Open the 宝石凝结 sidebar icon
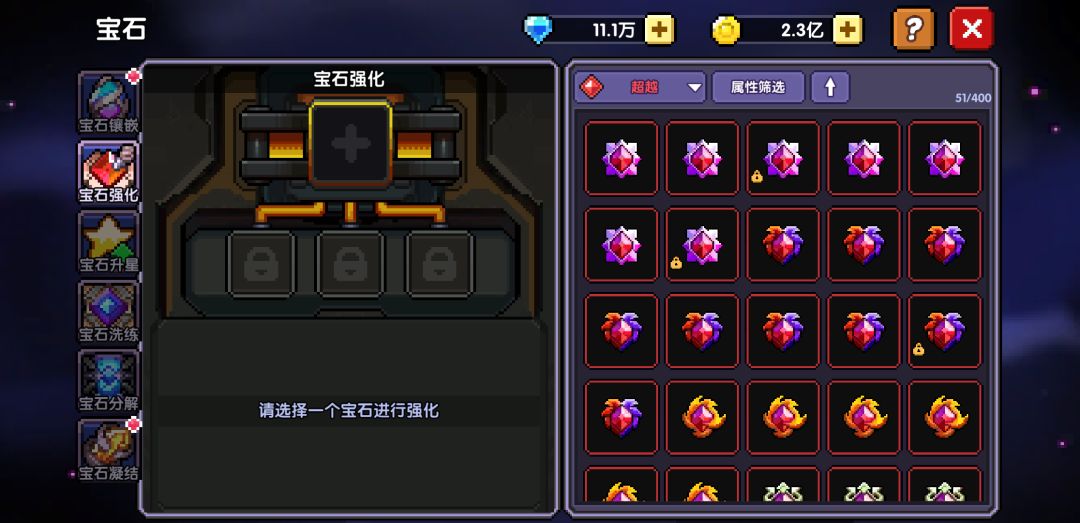 [109, 450]
